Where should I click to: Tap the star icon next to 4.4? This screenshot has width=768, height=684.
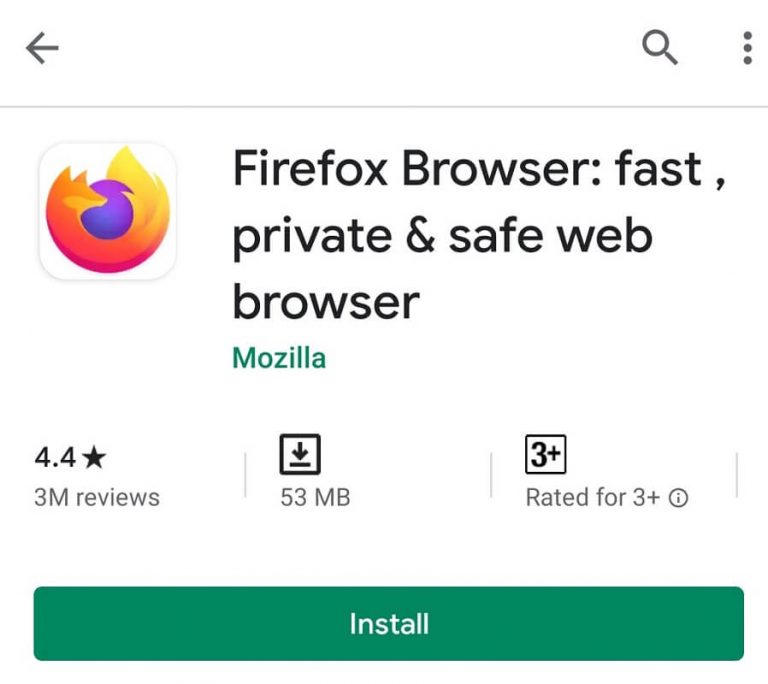pos(94,458)
